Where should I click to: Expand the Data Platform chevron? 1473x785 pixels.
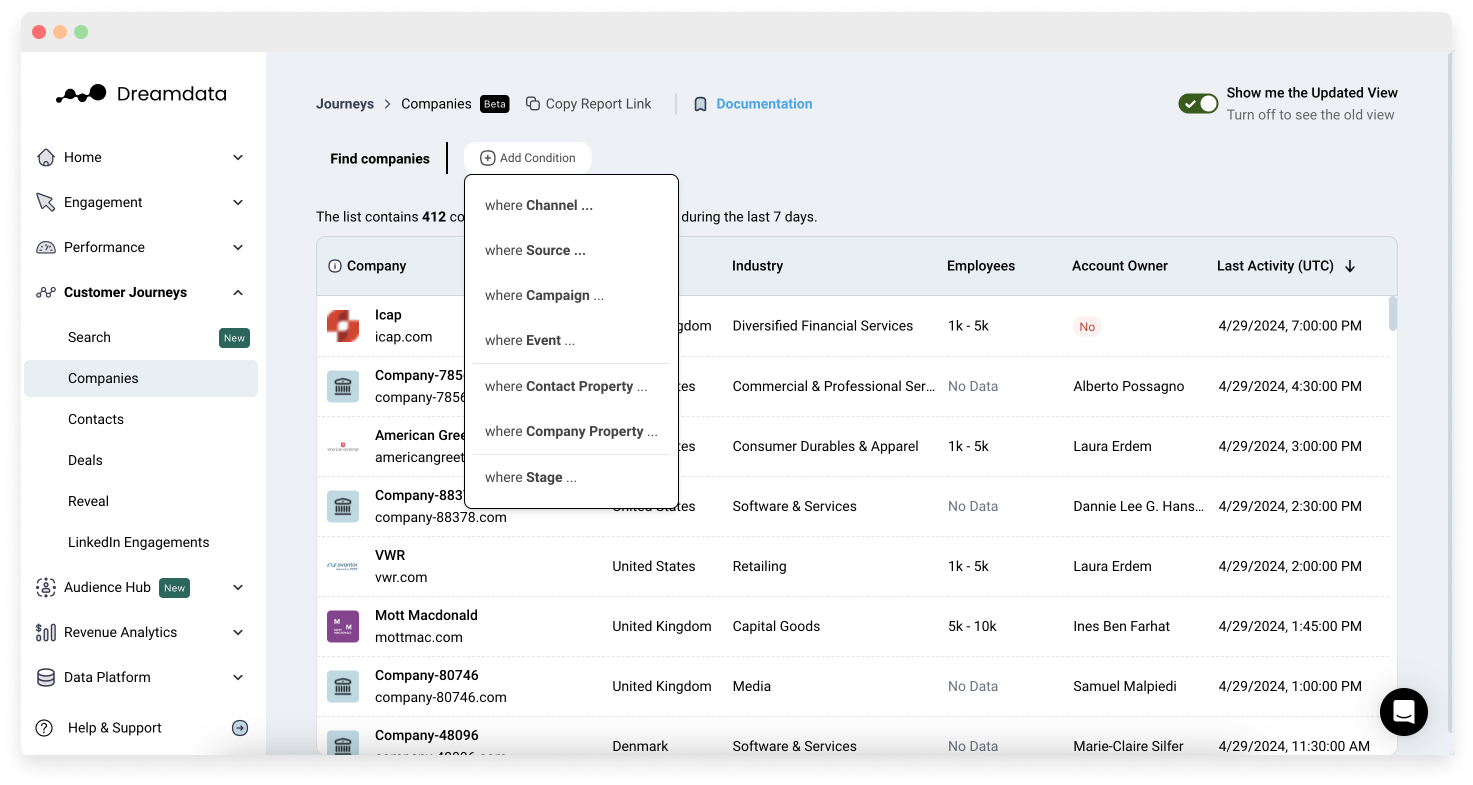(238, 677)
